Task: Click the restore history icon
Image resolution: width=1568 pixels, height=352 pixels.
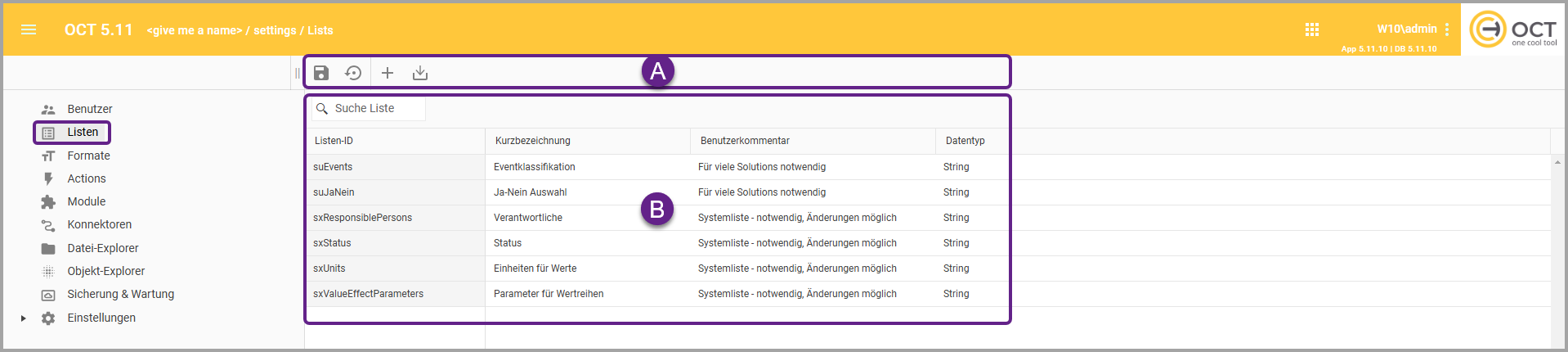Action: pos(353,73)
